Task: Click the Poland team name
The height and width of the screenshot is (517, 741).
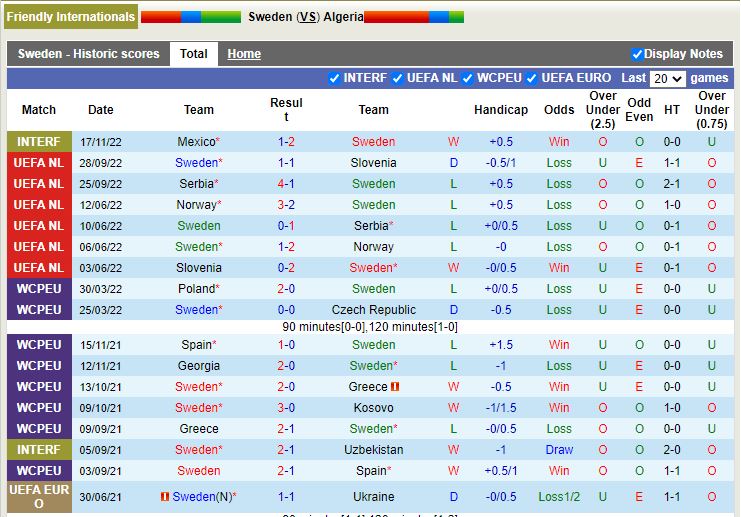Action: [x=196, y=289]
